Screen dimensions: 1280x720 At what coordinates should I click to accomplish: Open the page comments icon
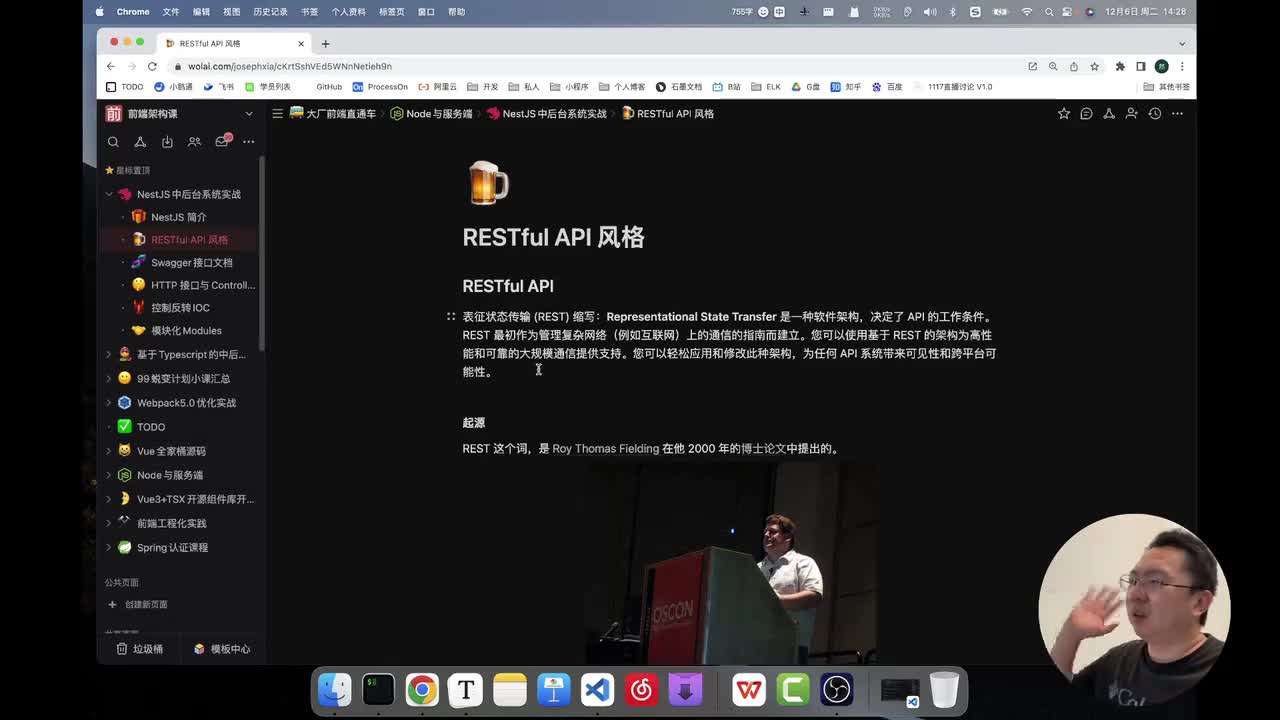coord(1086,114)
